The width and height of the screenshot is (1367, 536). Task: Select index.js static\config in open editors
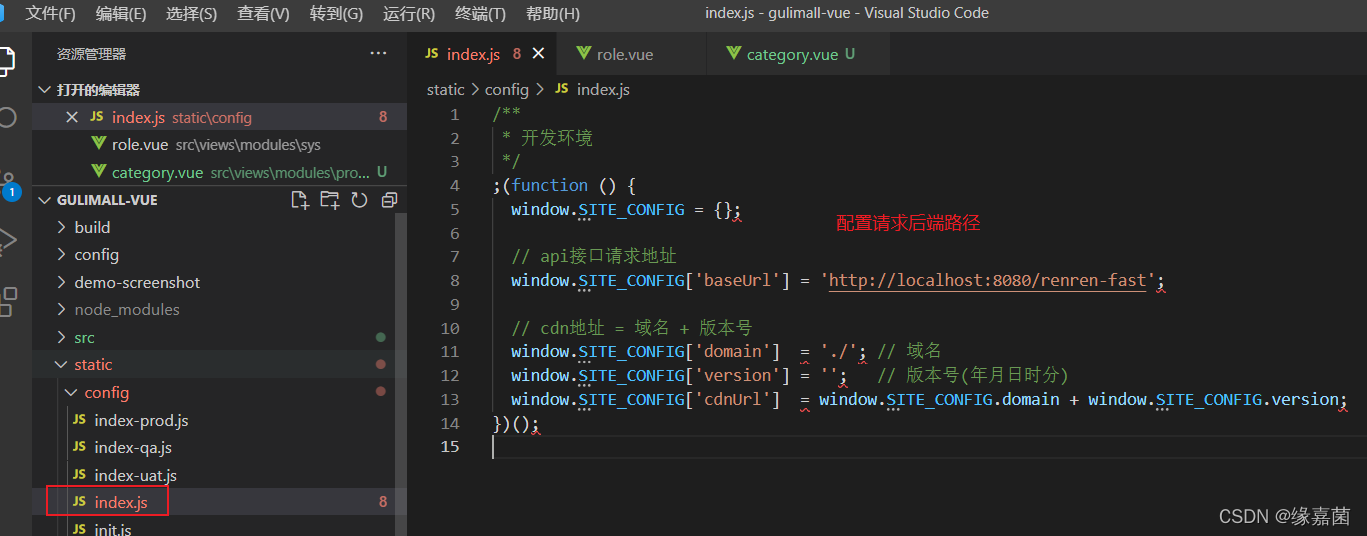[x=220, y=117]
